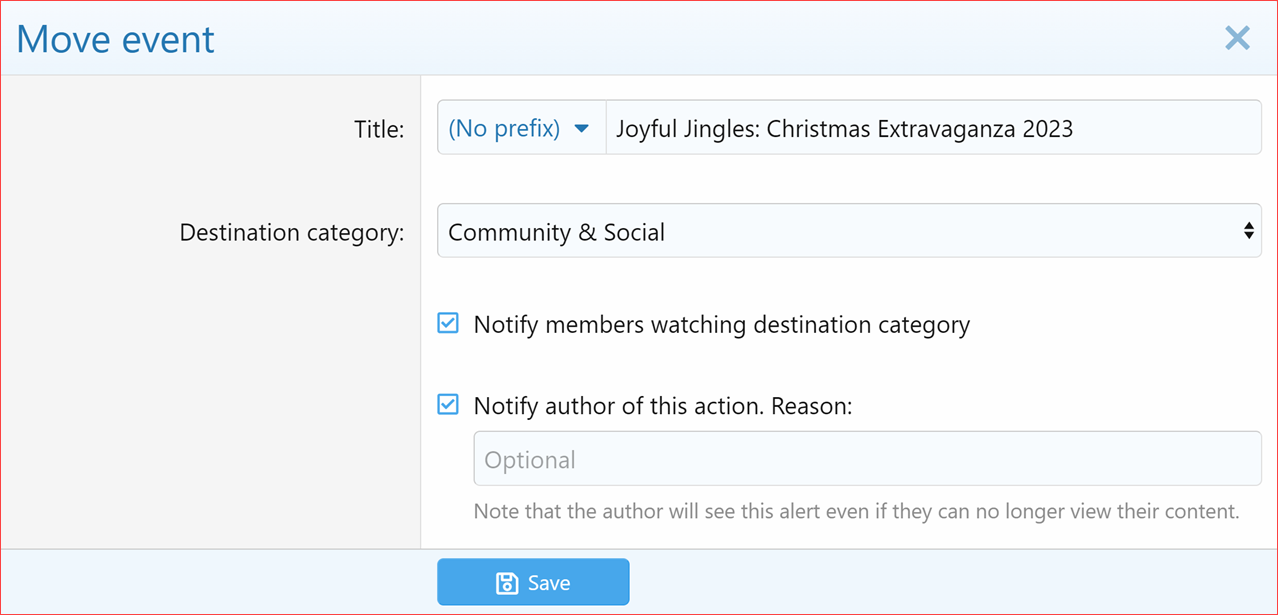Disable notify author of this action
The image size is (1278, 615).
click(x=447, y=404)
